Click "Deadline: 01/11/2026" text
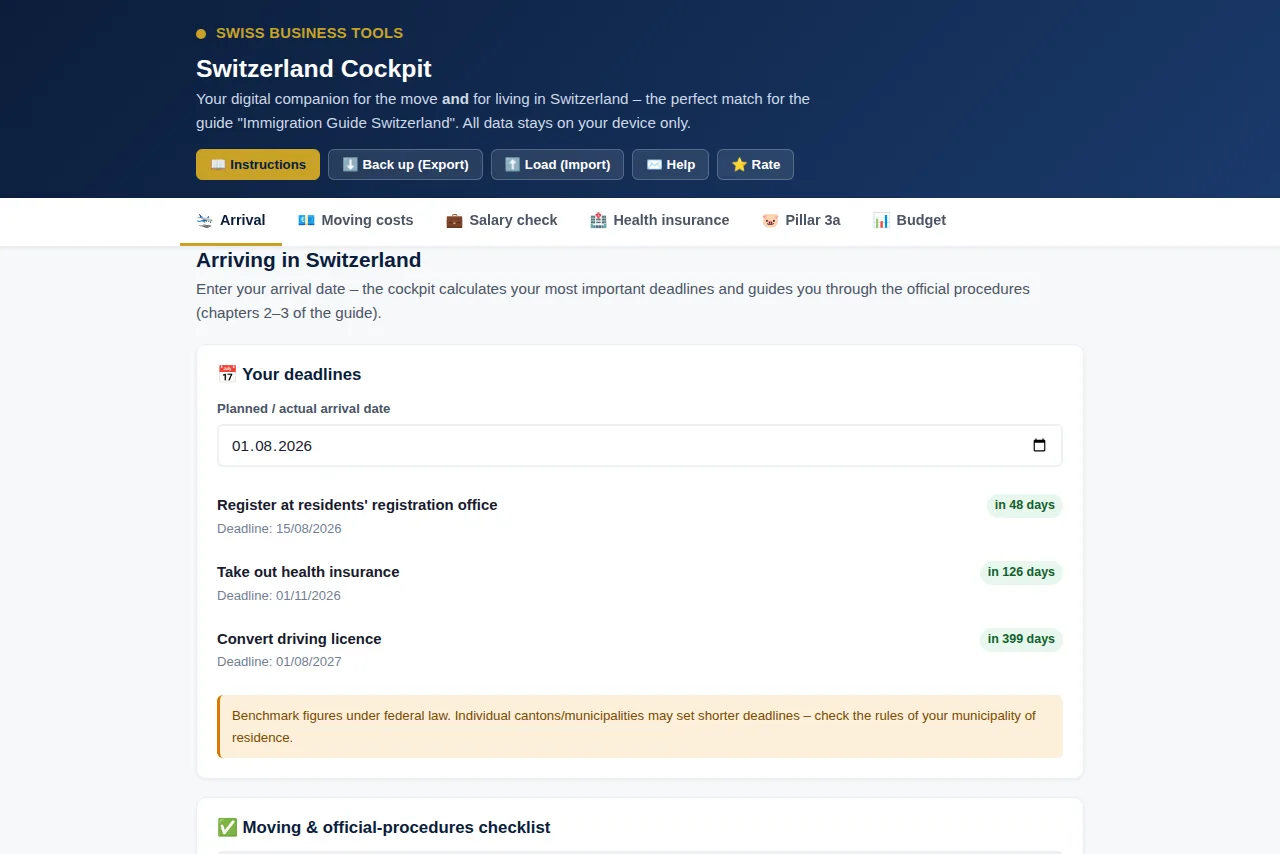 [x=279, y=596]
